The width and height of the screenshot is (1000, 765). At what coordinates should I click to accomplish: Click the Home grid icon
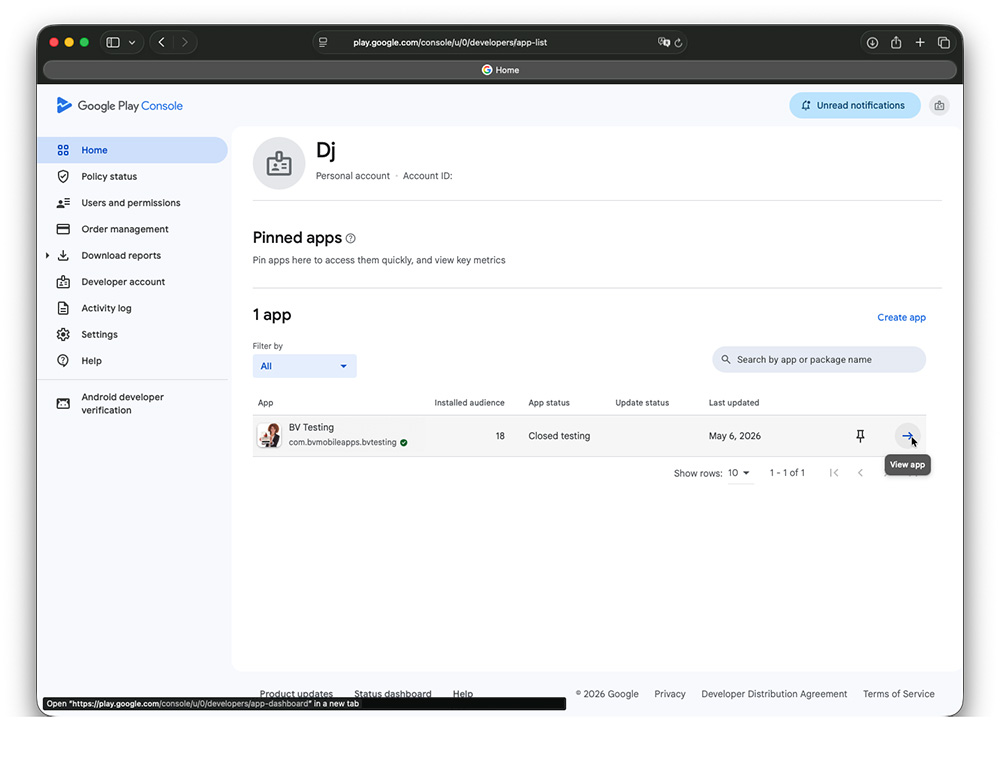(63, 150)
